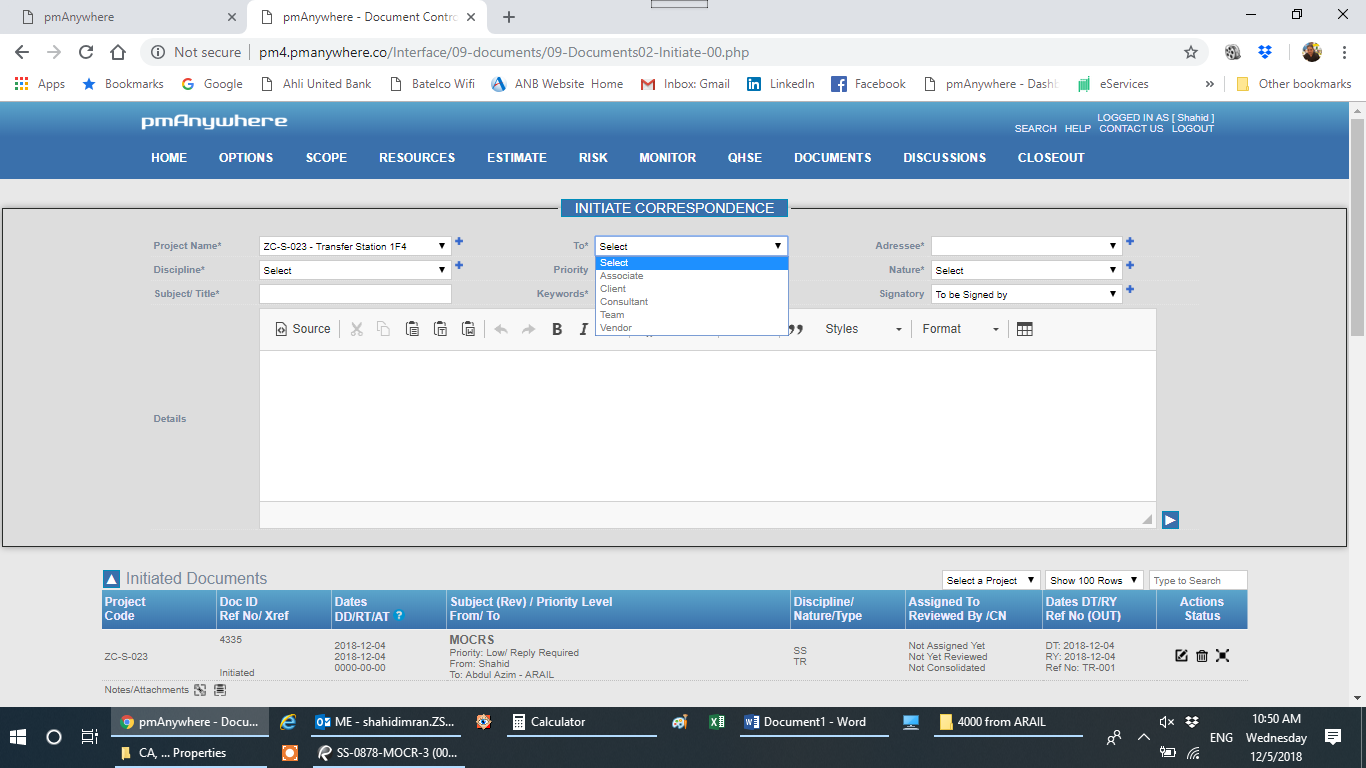
Task: Toggle bold formatting in the editor
Action: click(x=557, y=329)
